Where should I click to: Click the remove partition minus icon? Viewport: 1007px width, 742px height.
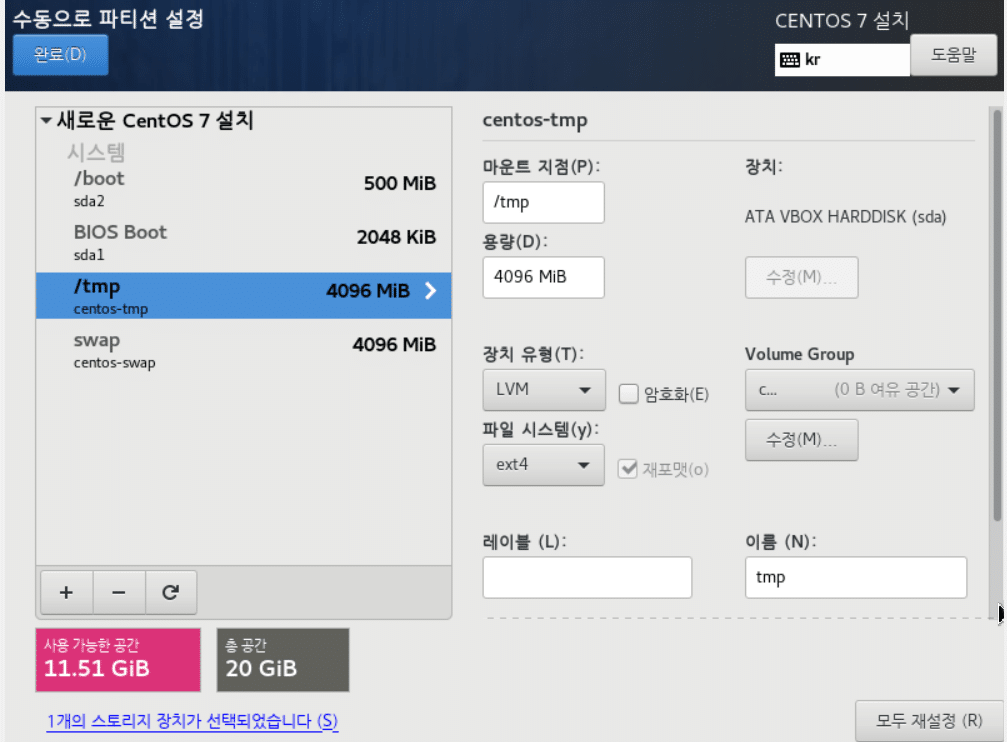118,592
